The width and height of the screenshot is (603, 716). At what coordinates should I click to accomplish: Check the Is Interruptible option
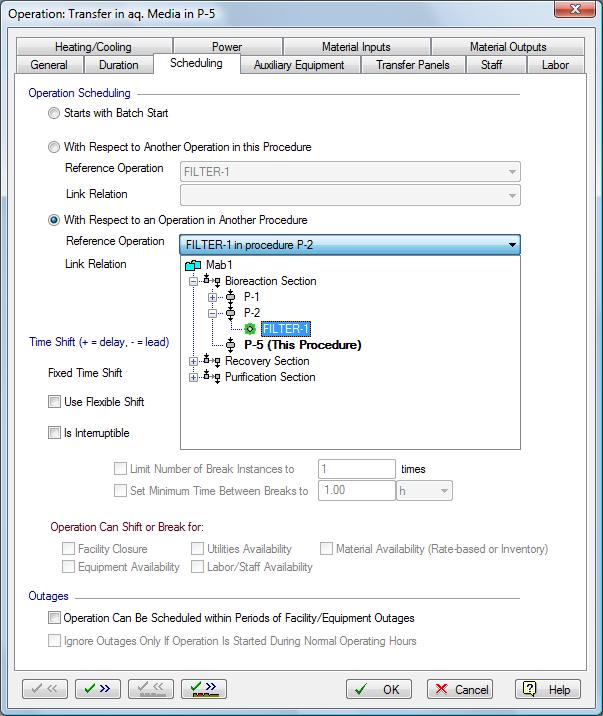pyautogui.click(x=55, y=434)
